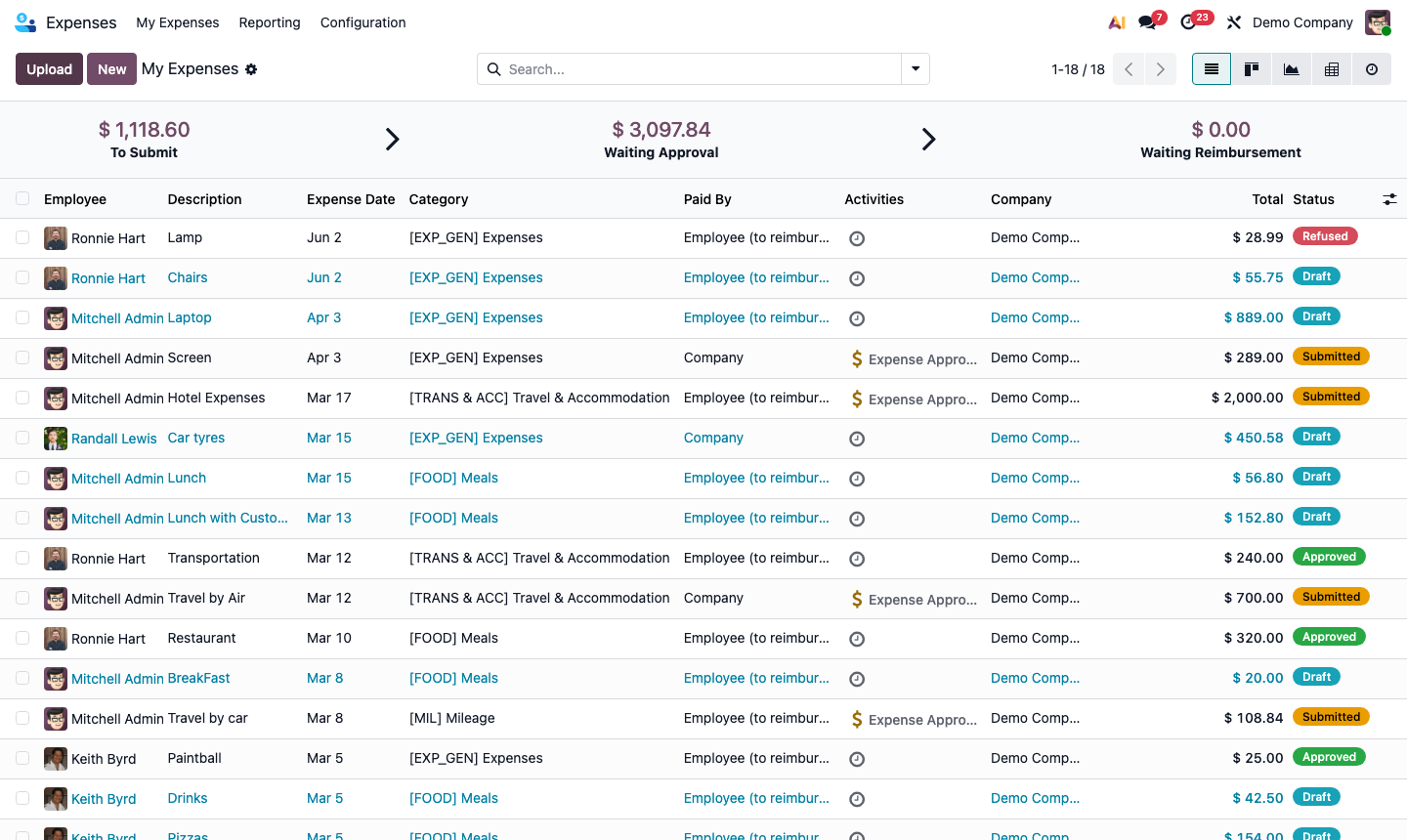This screenshot has width=1407, height=840.
Task: Switch to the Kanban view
Action: (1251, 68)
